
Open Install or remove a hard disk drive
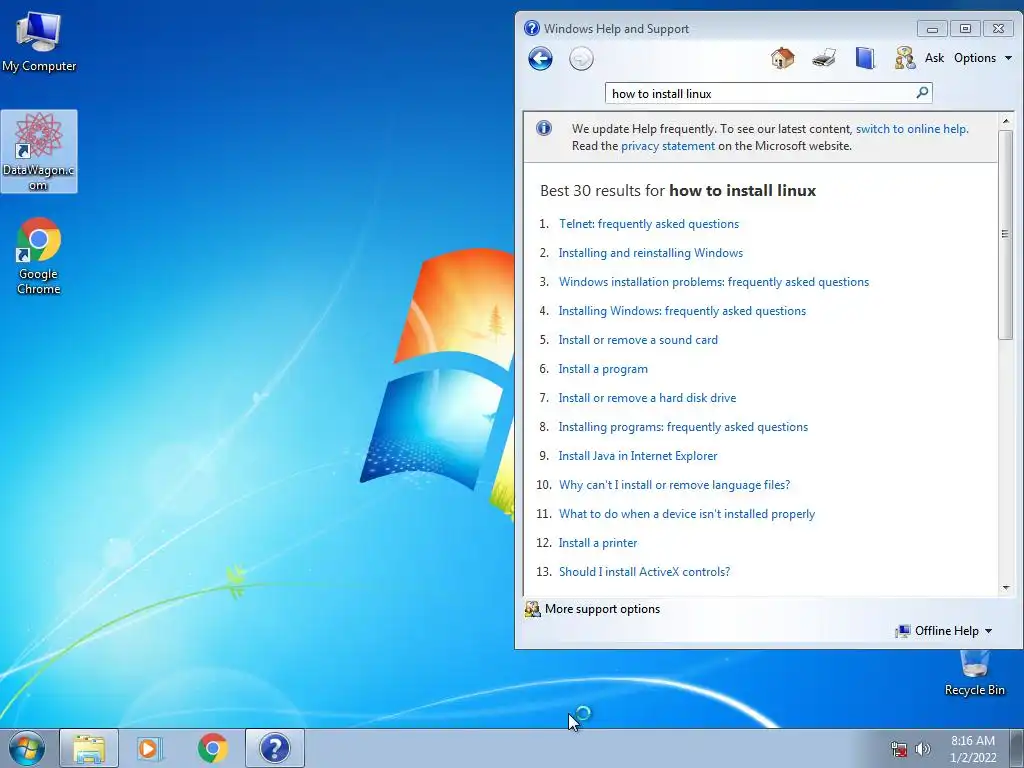pos(647,398)
